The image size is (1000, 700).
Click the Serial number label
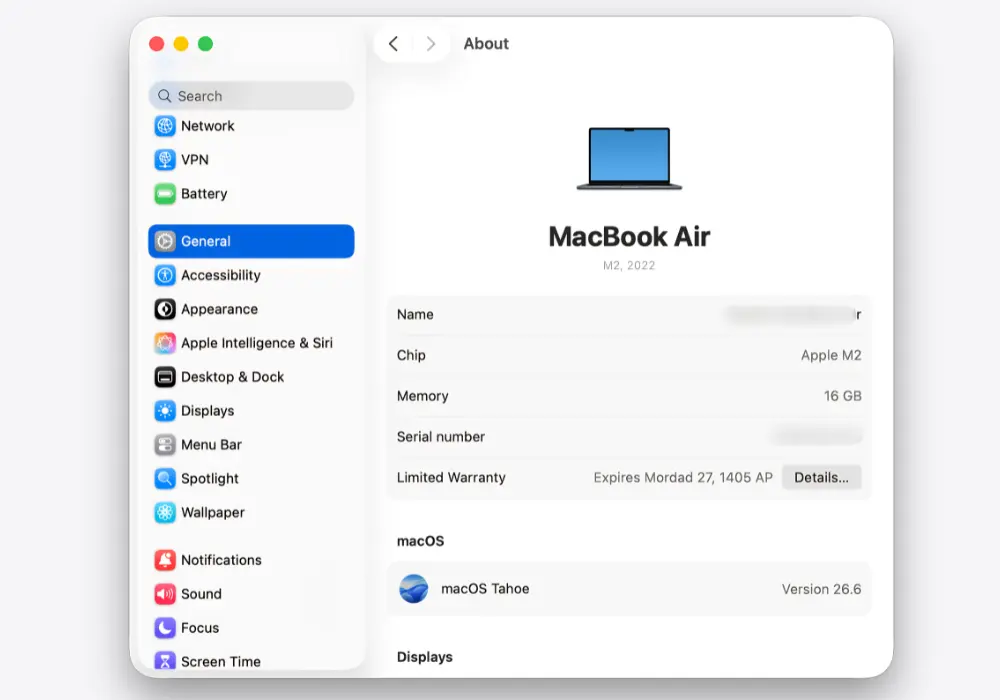click(441, 437)
